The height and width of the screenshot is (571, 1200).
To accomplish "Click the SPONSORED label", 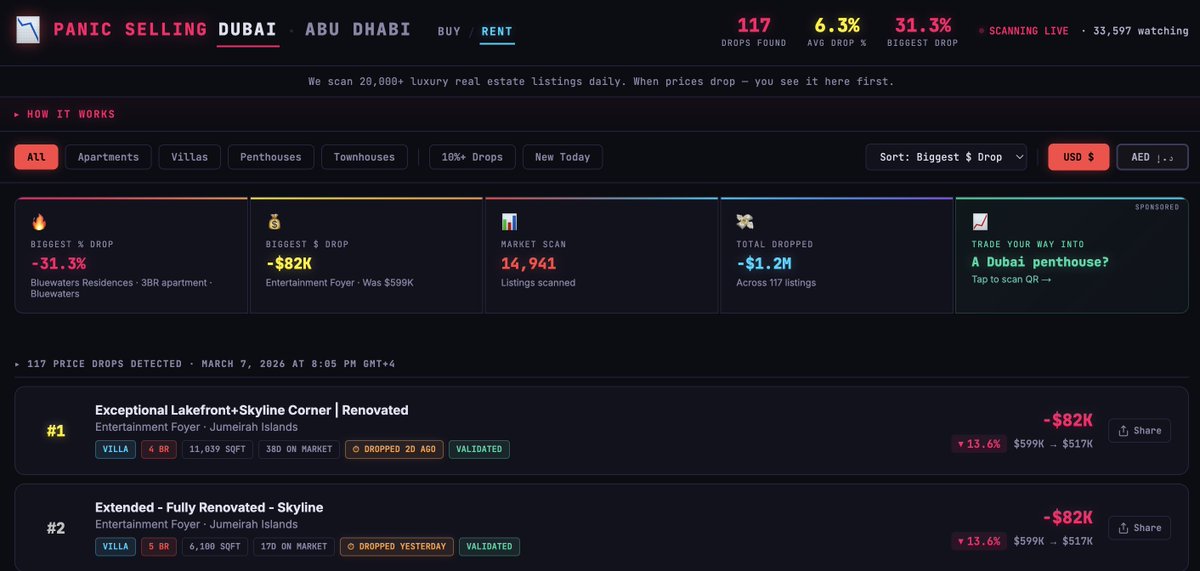I will coord(1158,207).
